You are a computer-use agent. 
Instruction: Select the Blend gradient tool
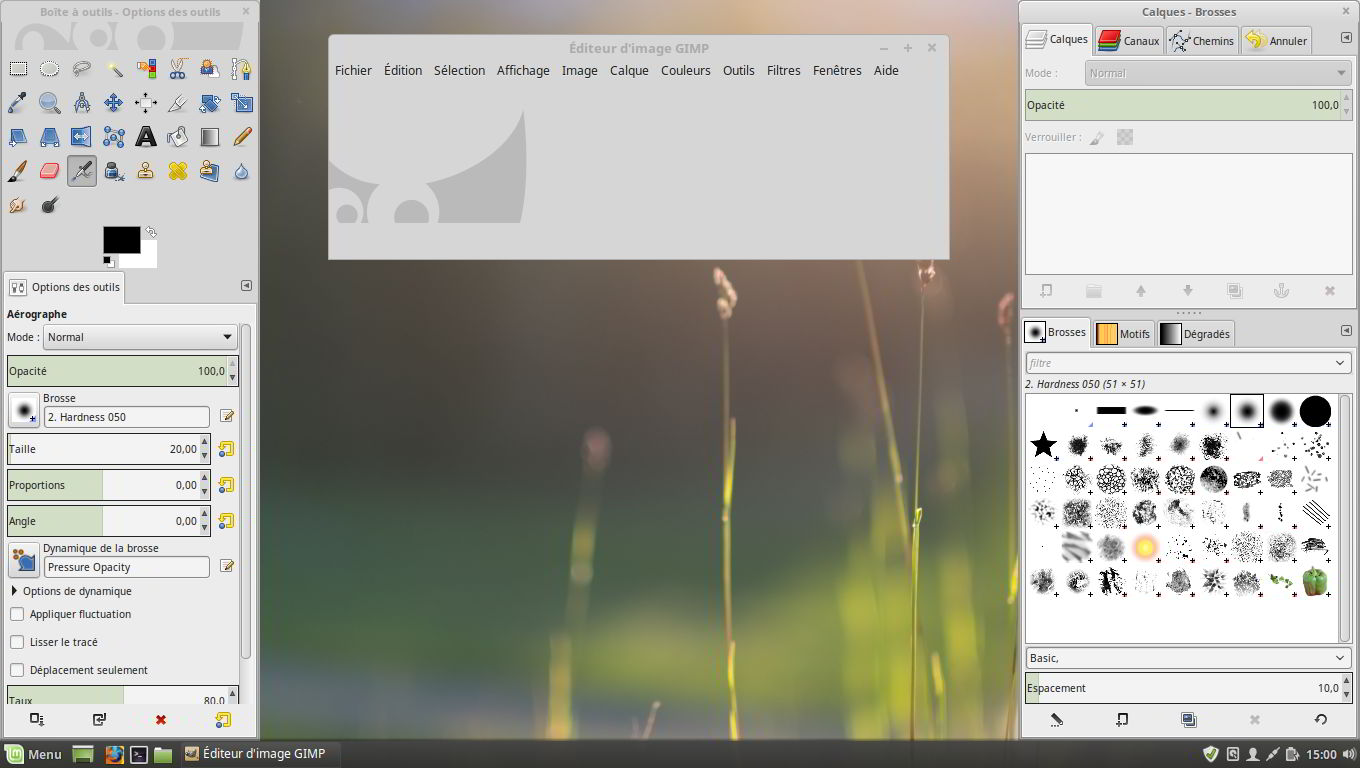[210, 137]
